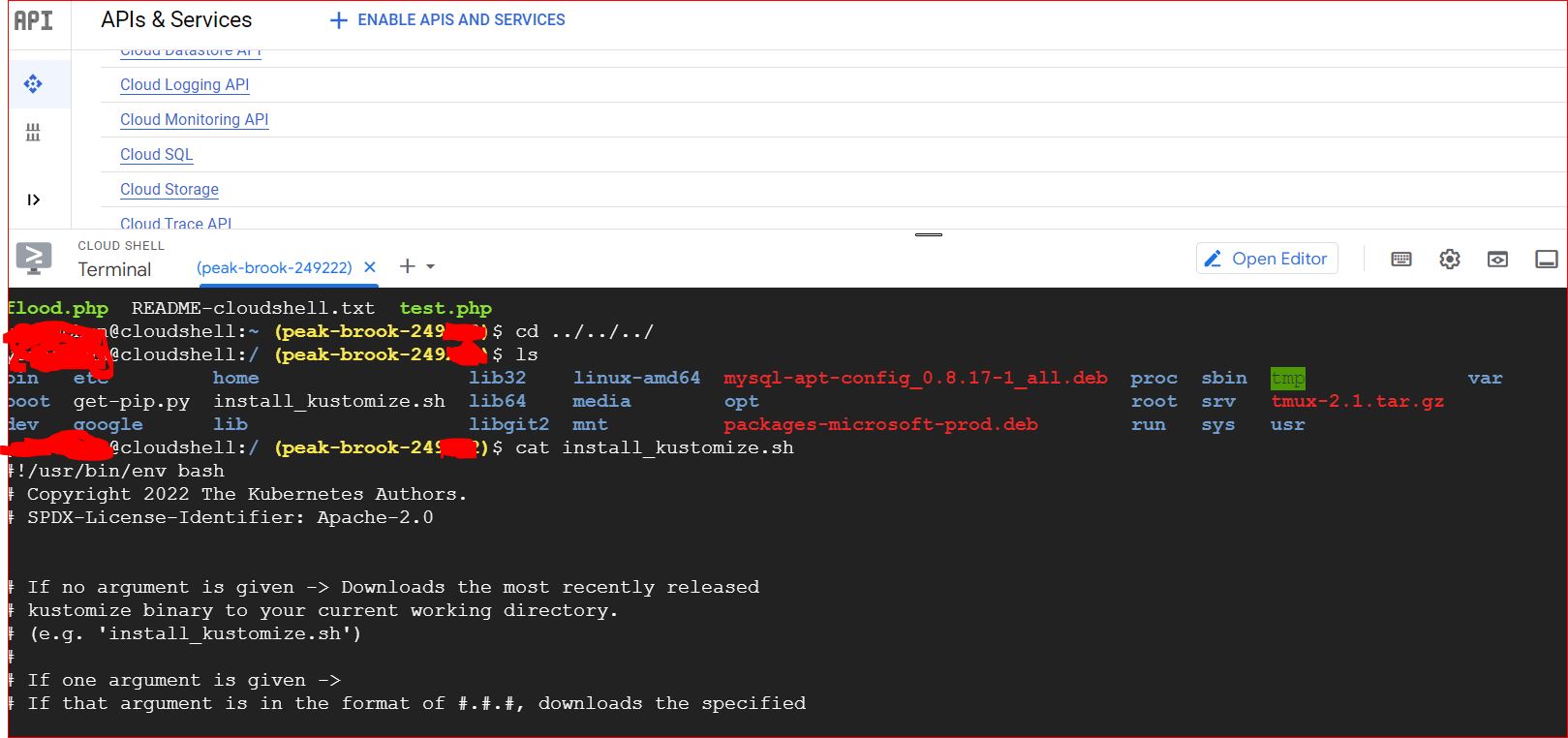Screen dimensions: 1568x738
Task: Click the sbin directory name
Action: 1224,378
